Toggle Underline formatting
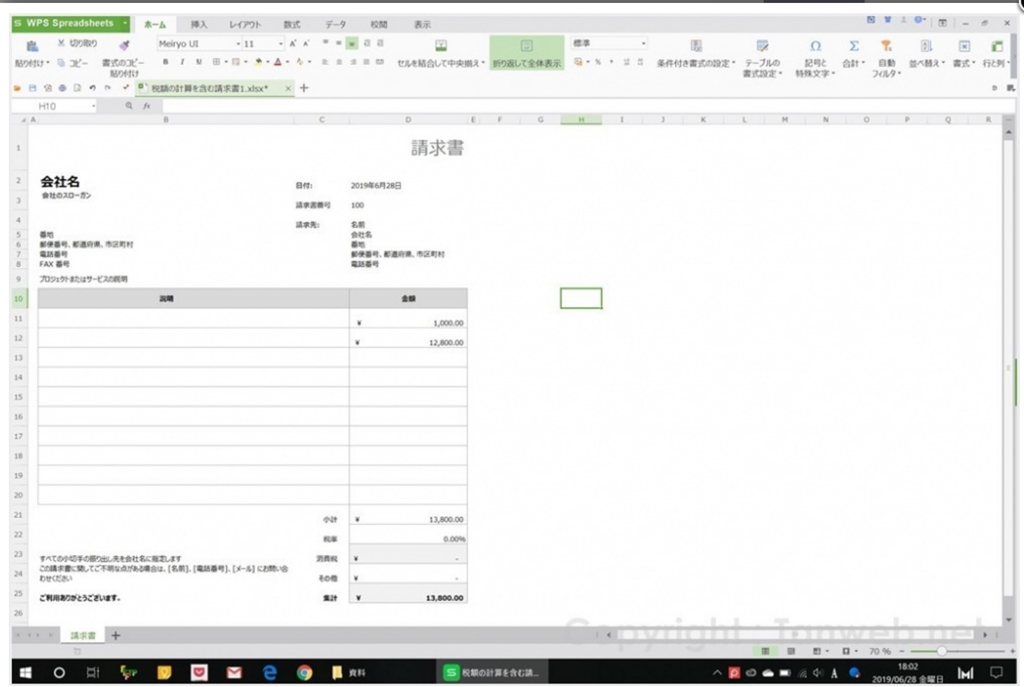 199,62
